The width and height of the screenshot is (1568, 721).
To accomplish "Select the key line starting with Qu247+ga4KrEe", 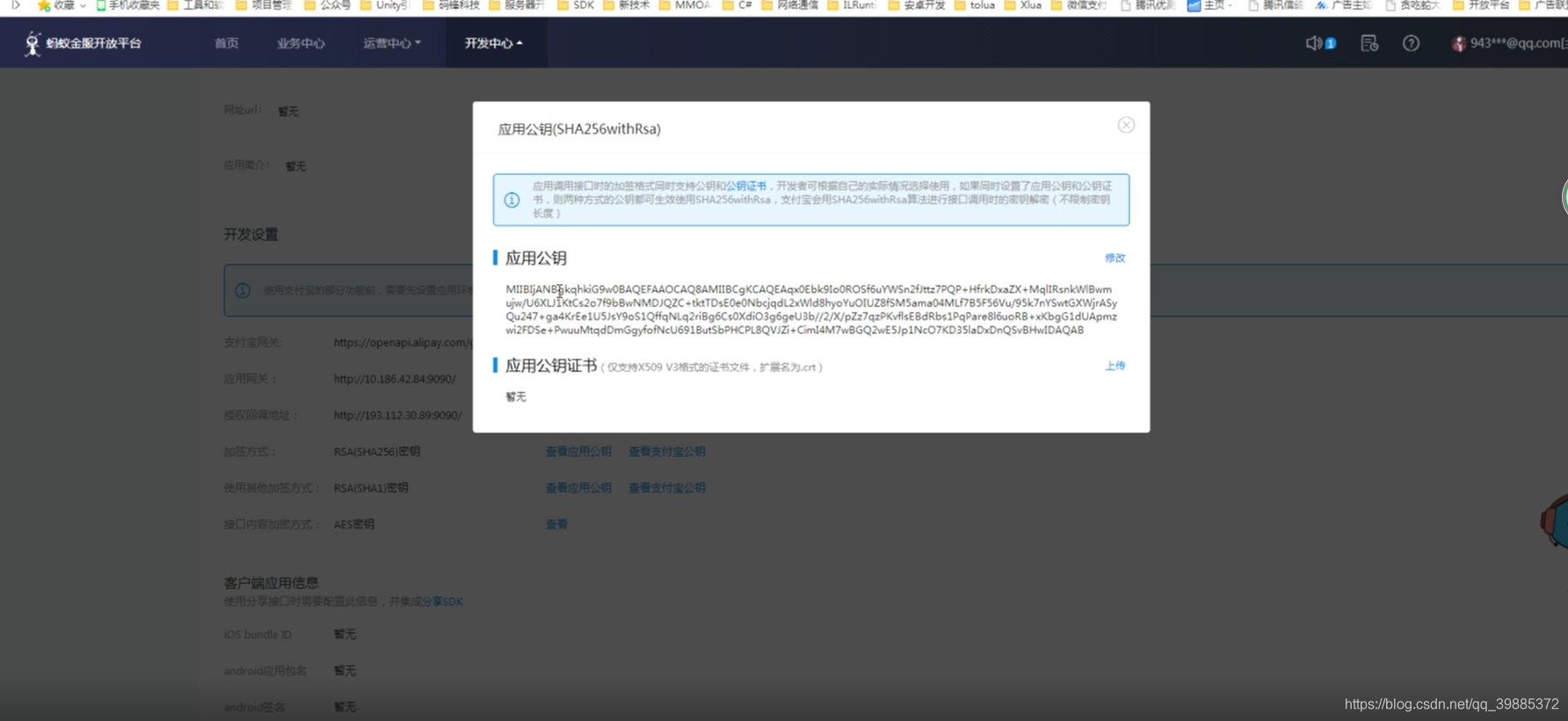I will pos(811,317).
